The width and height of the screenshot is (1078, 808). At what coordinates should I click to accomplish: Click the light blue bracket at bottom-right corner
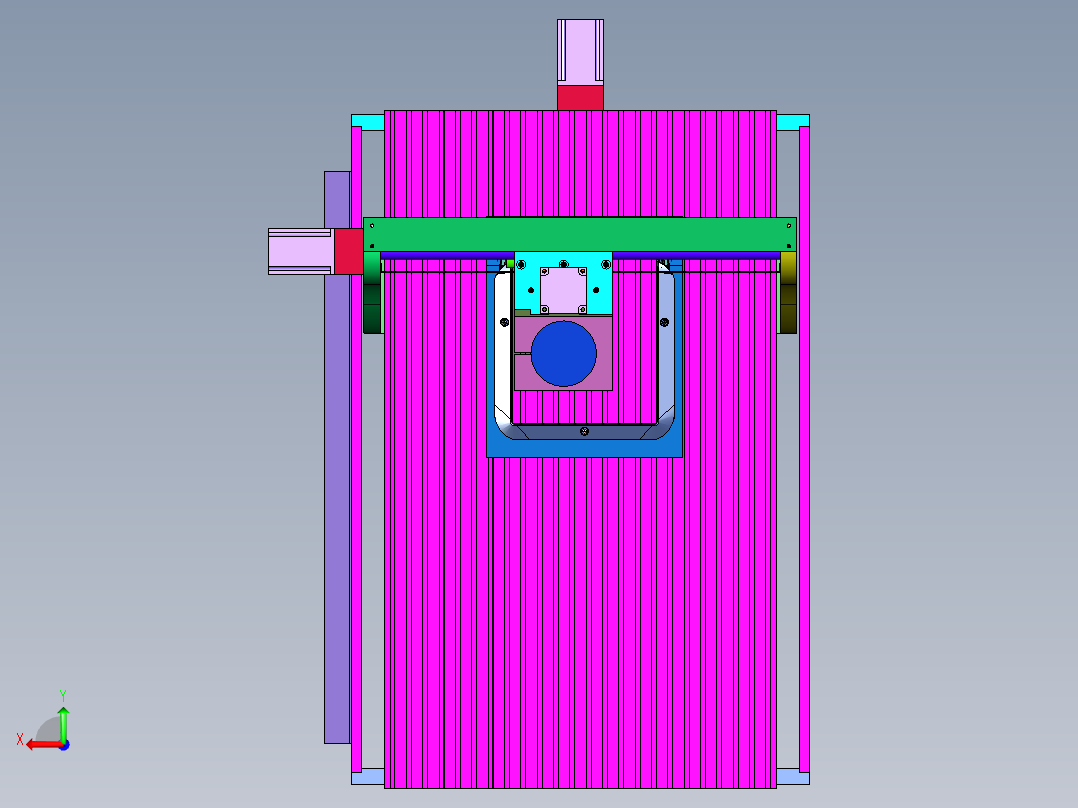(x=792, y=776)
